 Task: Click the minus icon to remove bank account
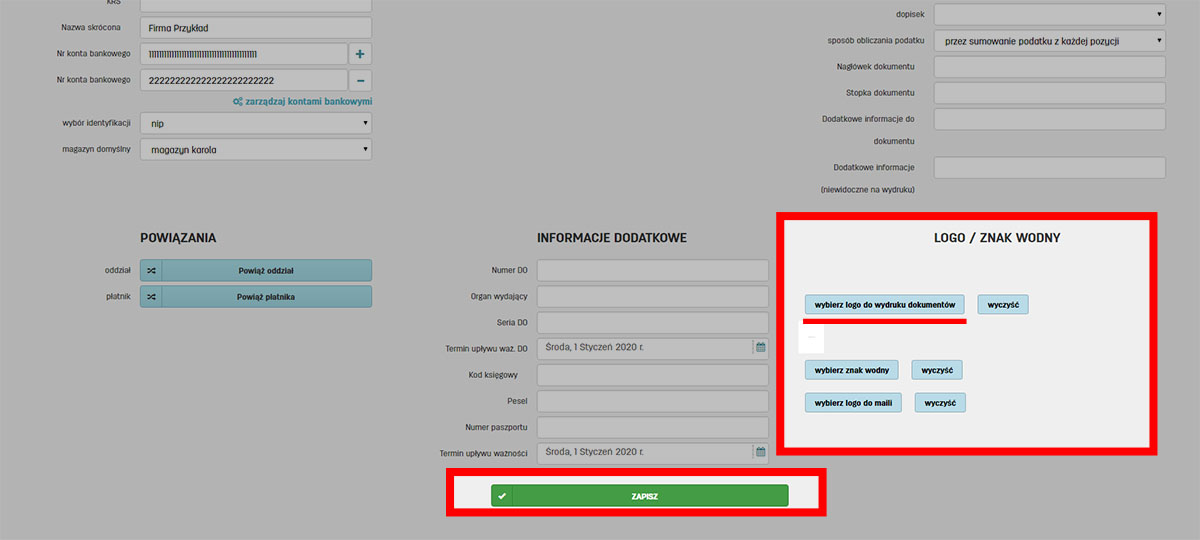361,80
